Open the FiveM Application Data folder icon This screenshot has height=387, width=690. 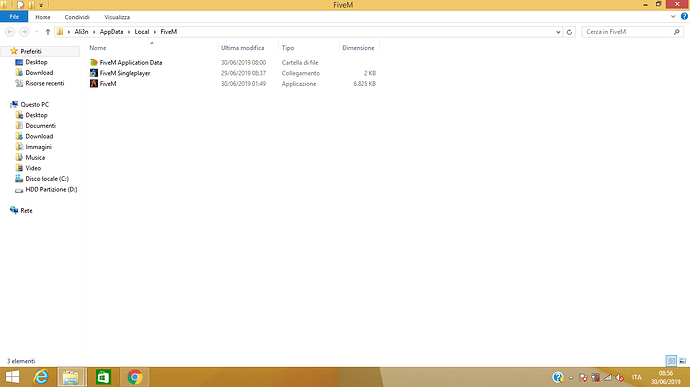94,63
